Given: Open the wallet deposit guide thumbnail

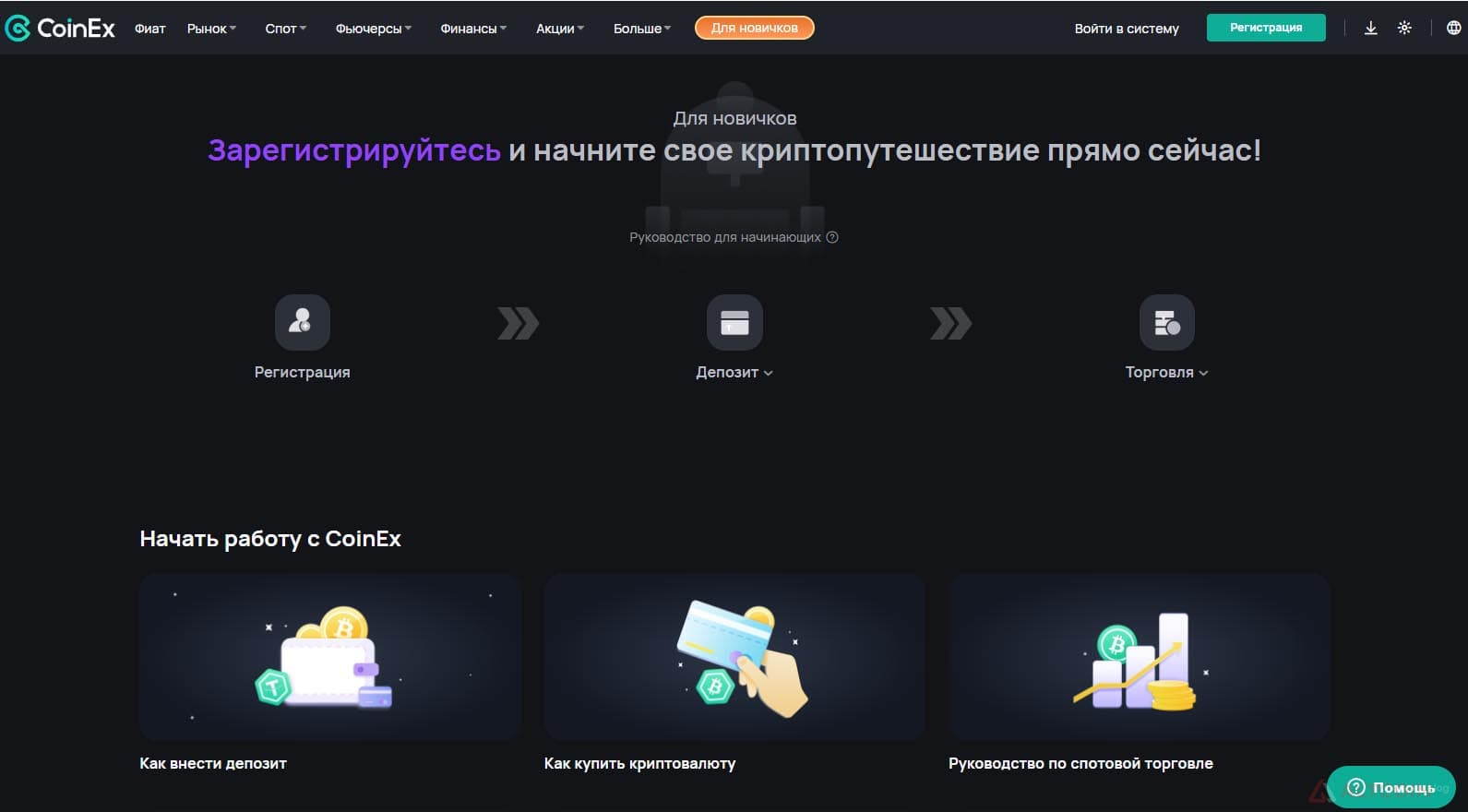Looking at the screenshot, I should point(330,656).
